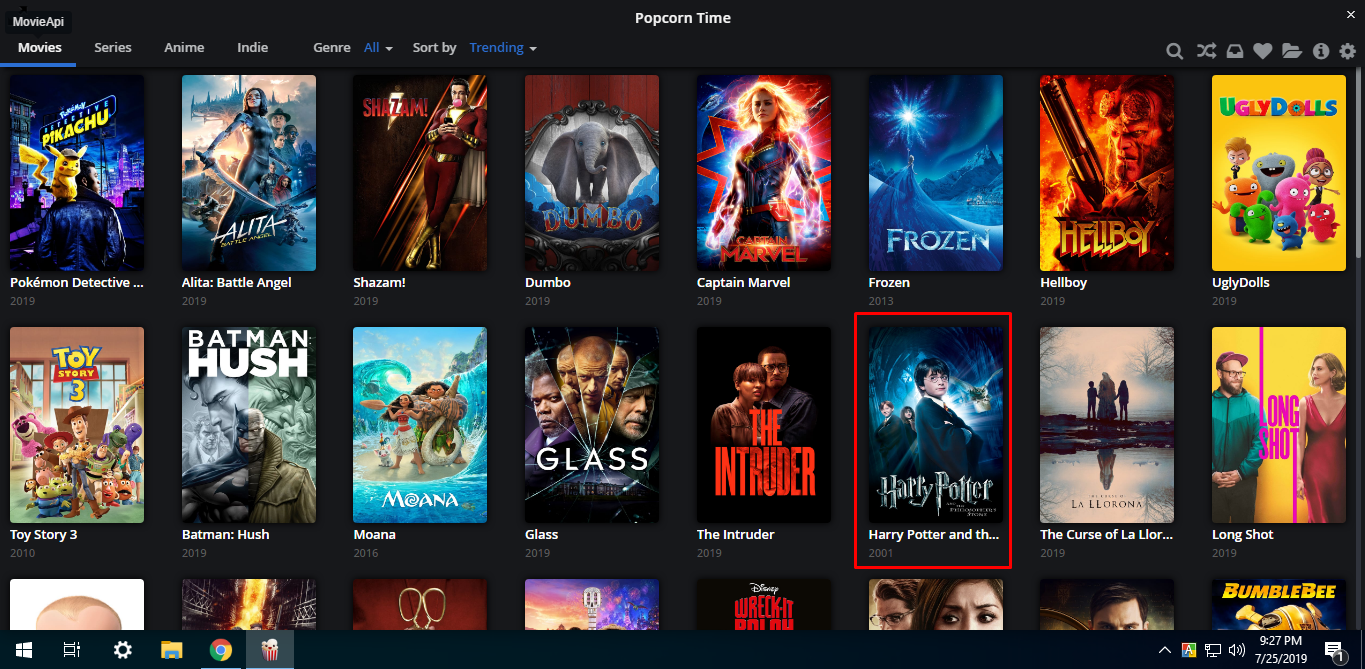
Task: Click the Windows Start button
Action: (22, 650)
